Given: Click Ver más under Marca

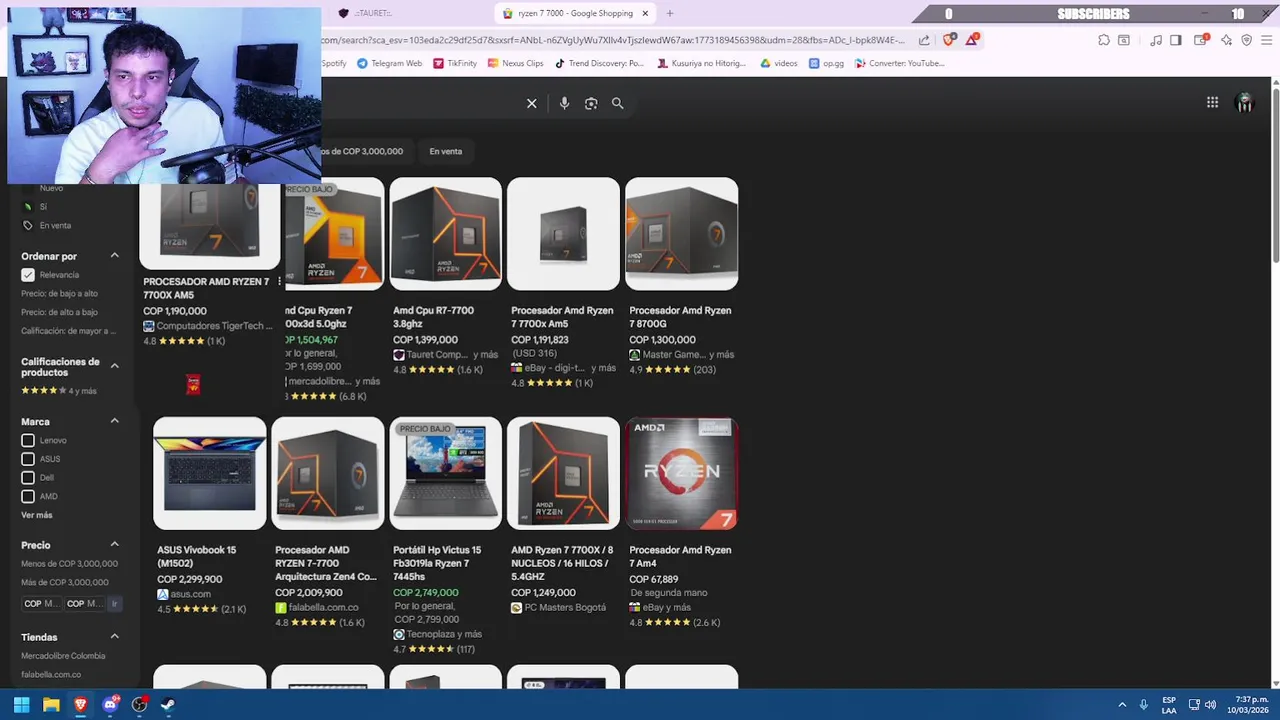Looking at the screenshot, I should click(37, 515).
